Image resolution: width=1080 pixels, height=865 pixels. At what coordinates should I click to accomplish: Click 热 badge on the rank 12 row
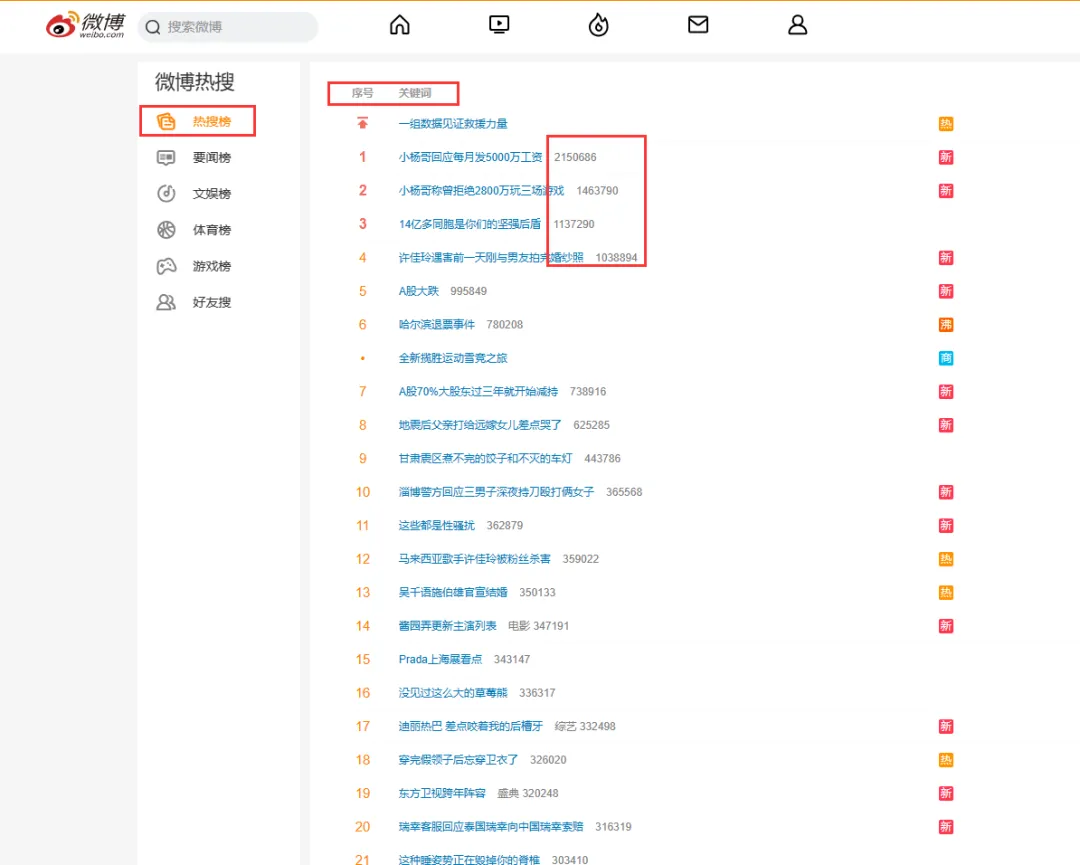coord(946,559)
